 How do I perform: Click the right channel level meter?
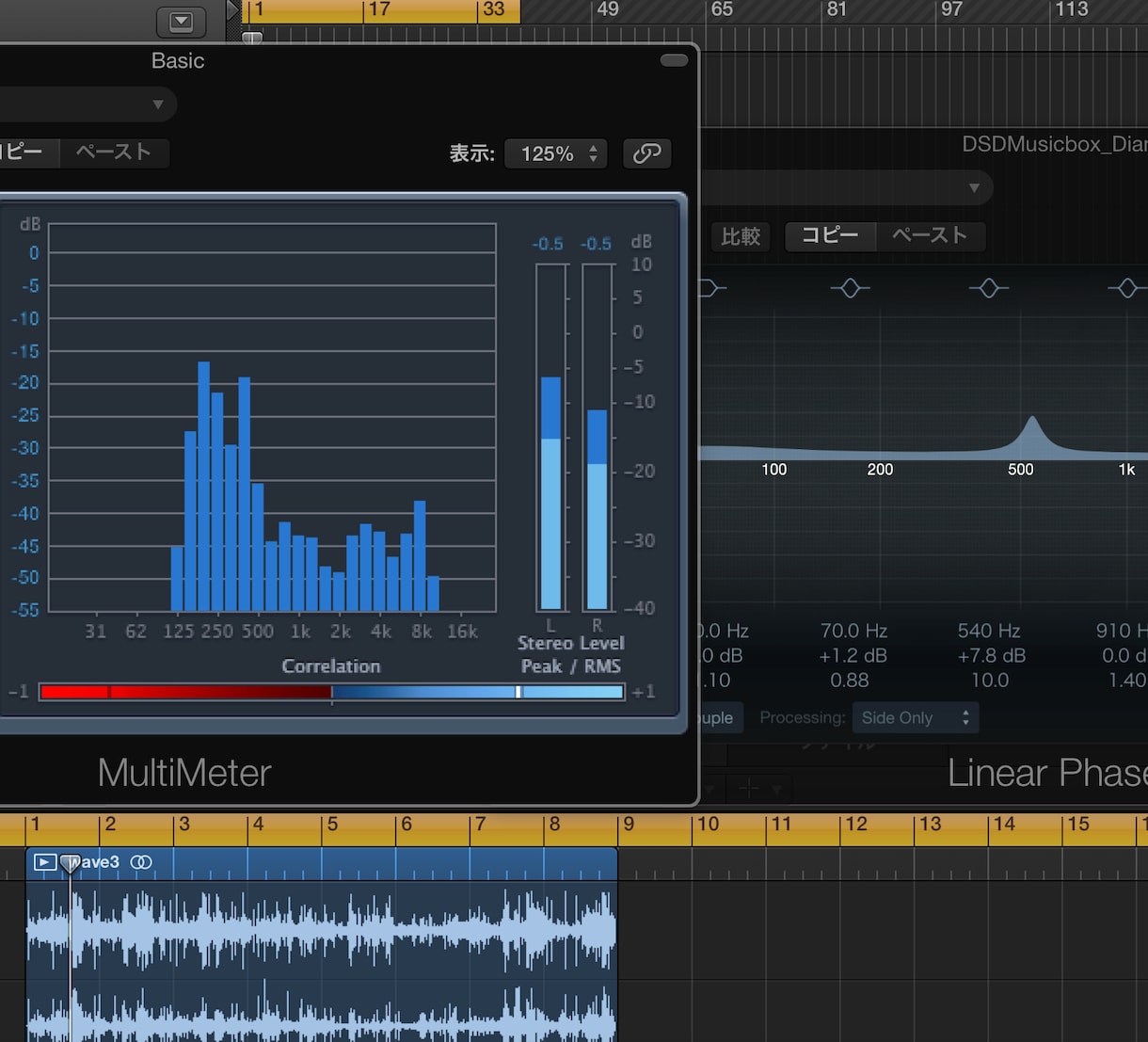point(597,438)
